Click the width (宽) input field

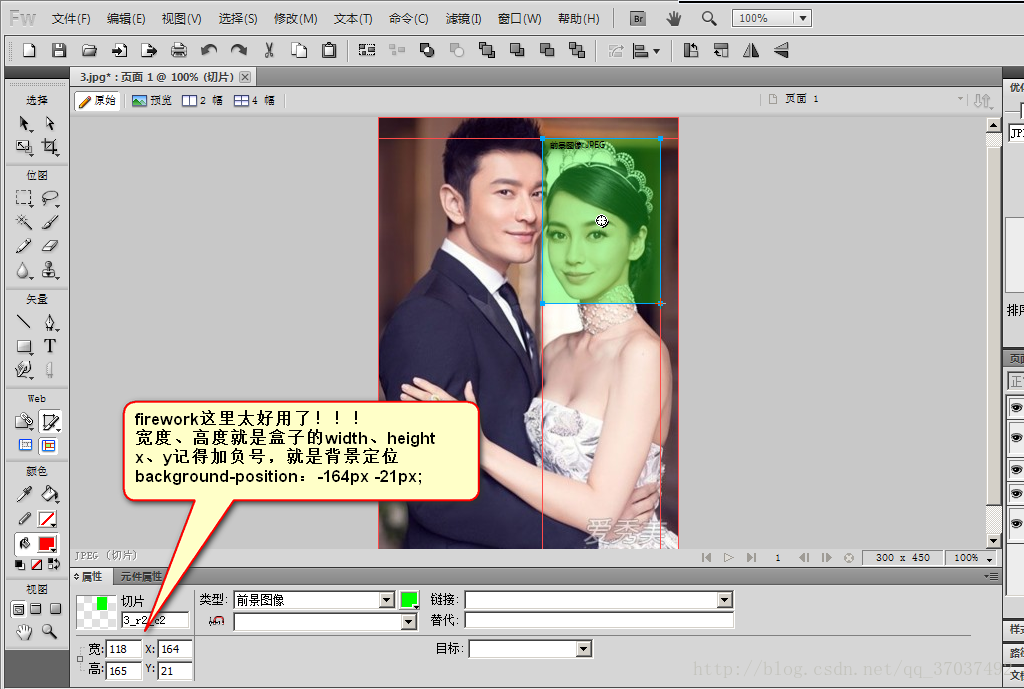(123, 649)
